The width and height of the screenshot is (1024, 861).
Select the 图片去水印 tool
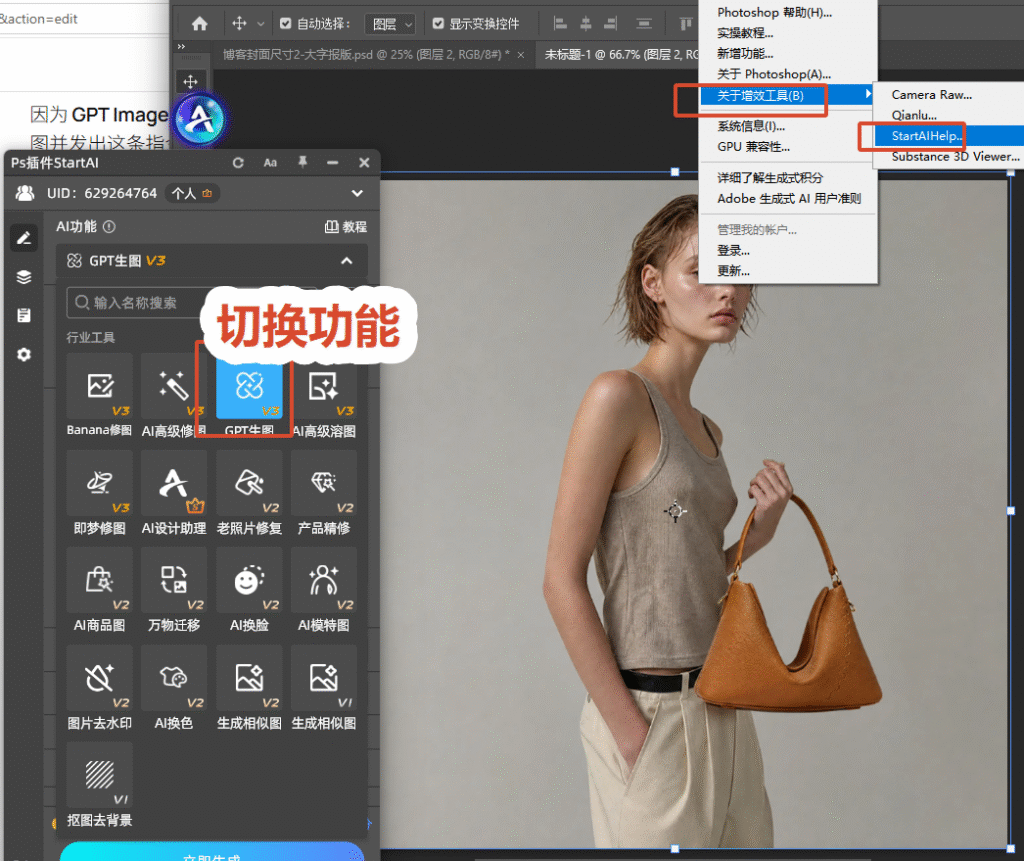(x=99, y=688)
